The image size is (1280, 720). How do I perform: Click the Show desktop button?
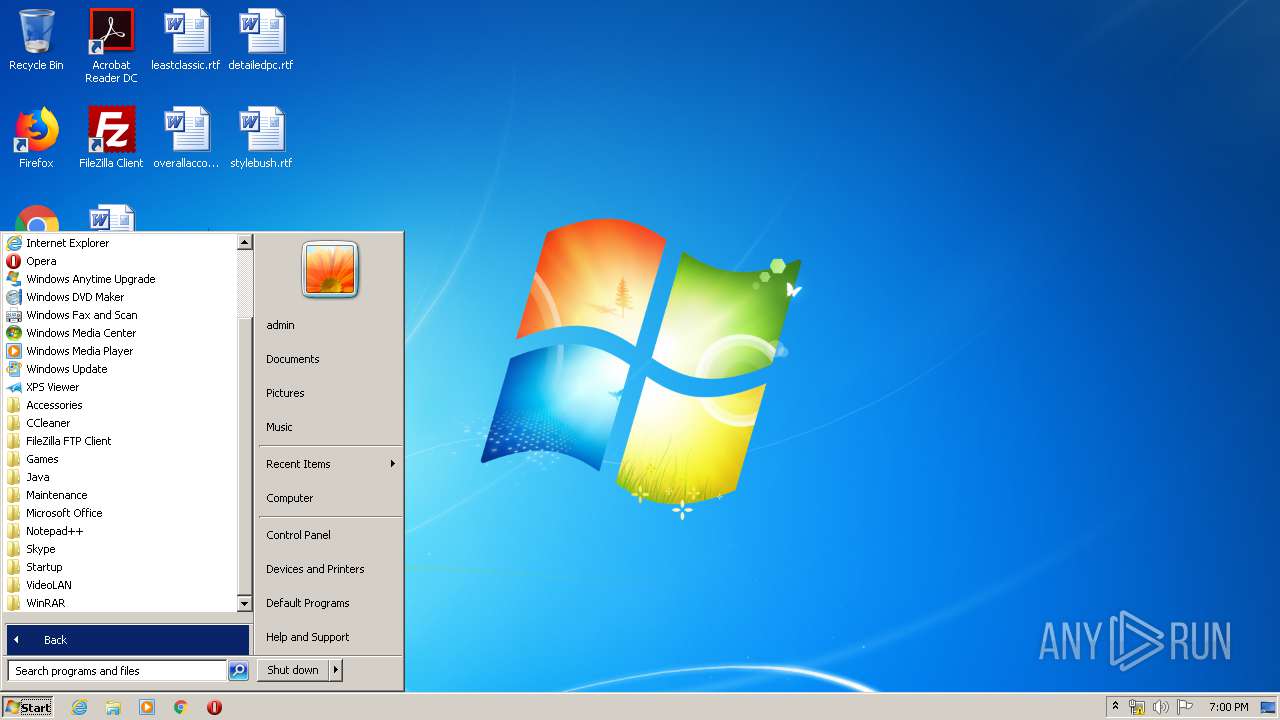pos(1269,707)
